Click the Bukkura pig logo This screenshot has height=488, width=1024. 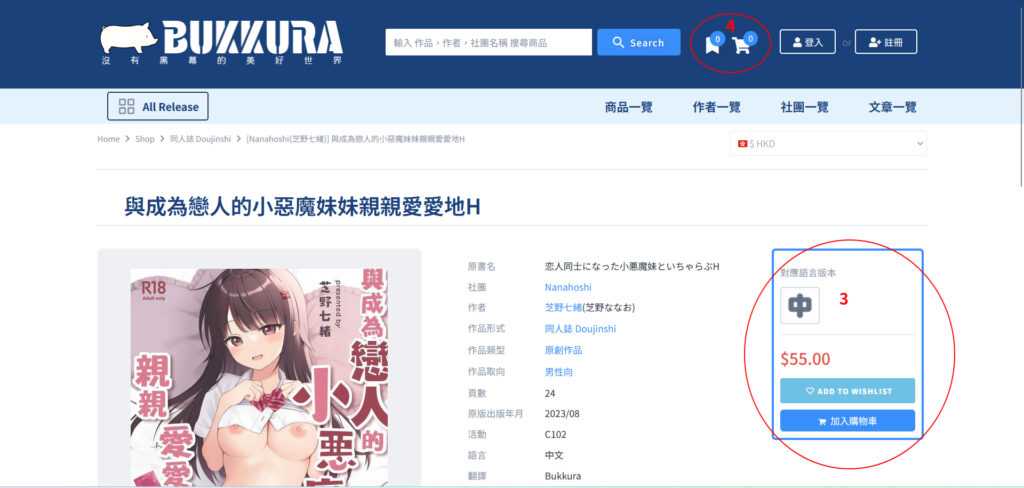pyautogui.click(x=130, y=38)
